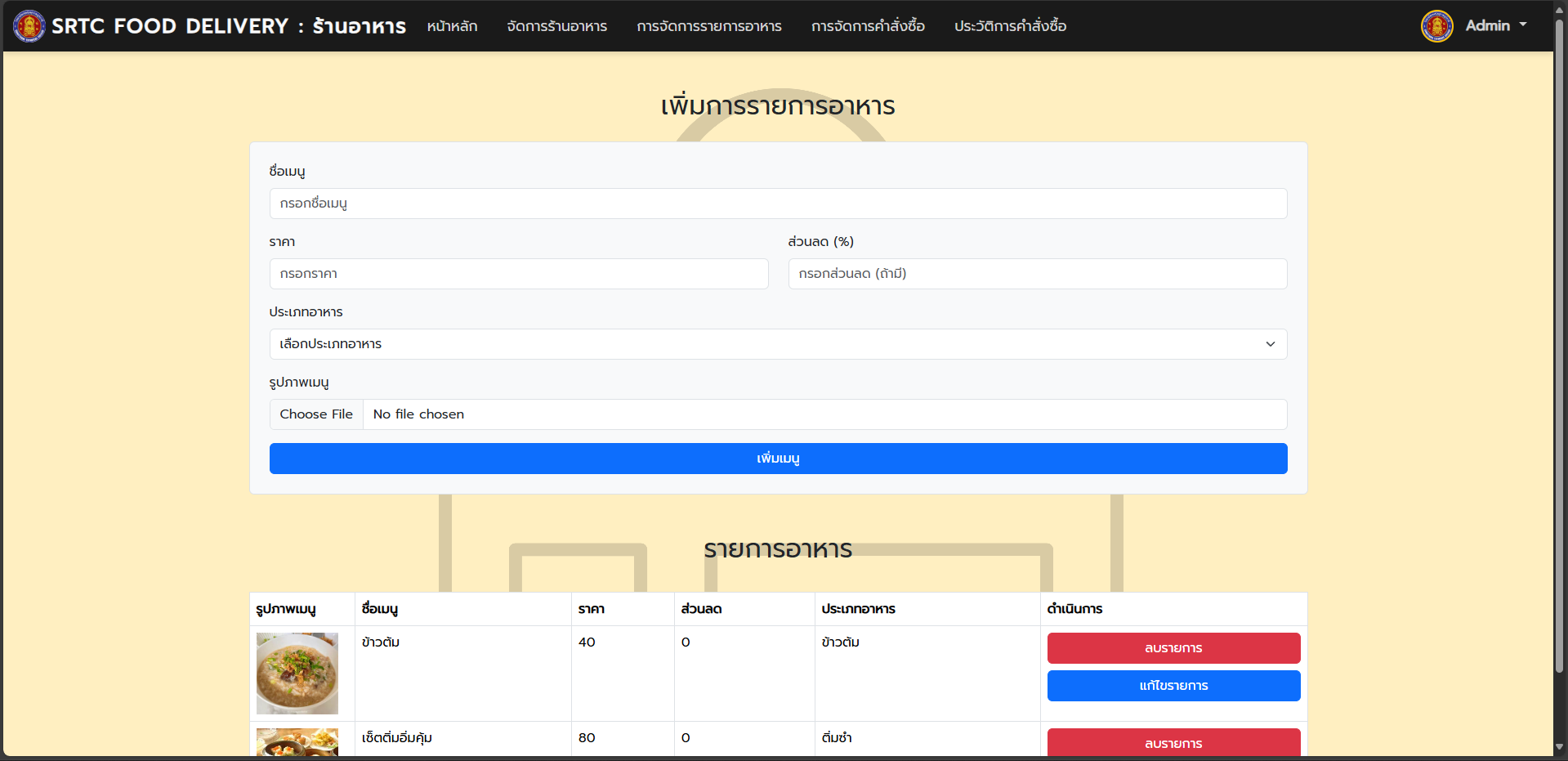This screenshot has height=761, width=1568.
Task: Open the Admin account dropdown
Action: [x=1495, y=26]
